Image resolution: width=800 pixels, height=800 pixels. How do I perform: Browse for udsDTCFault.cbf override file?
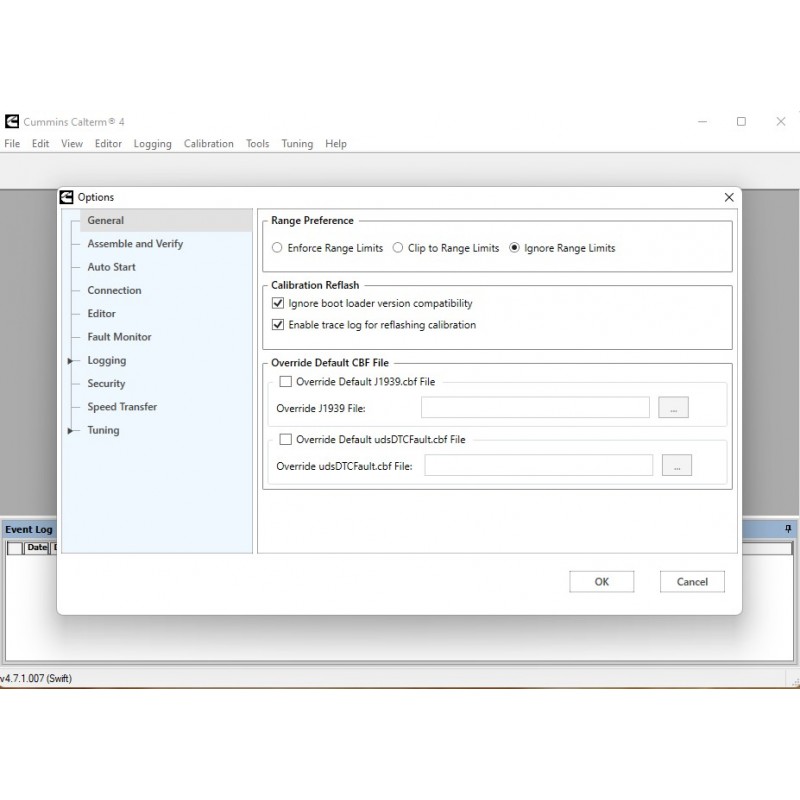point(676,465)
